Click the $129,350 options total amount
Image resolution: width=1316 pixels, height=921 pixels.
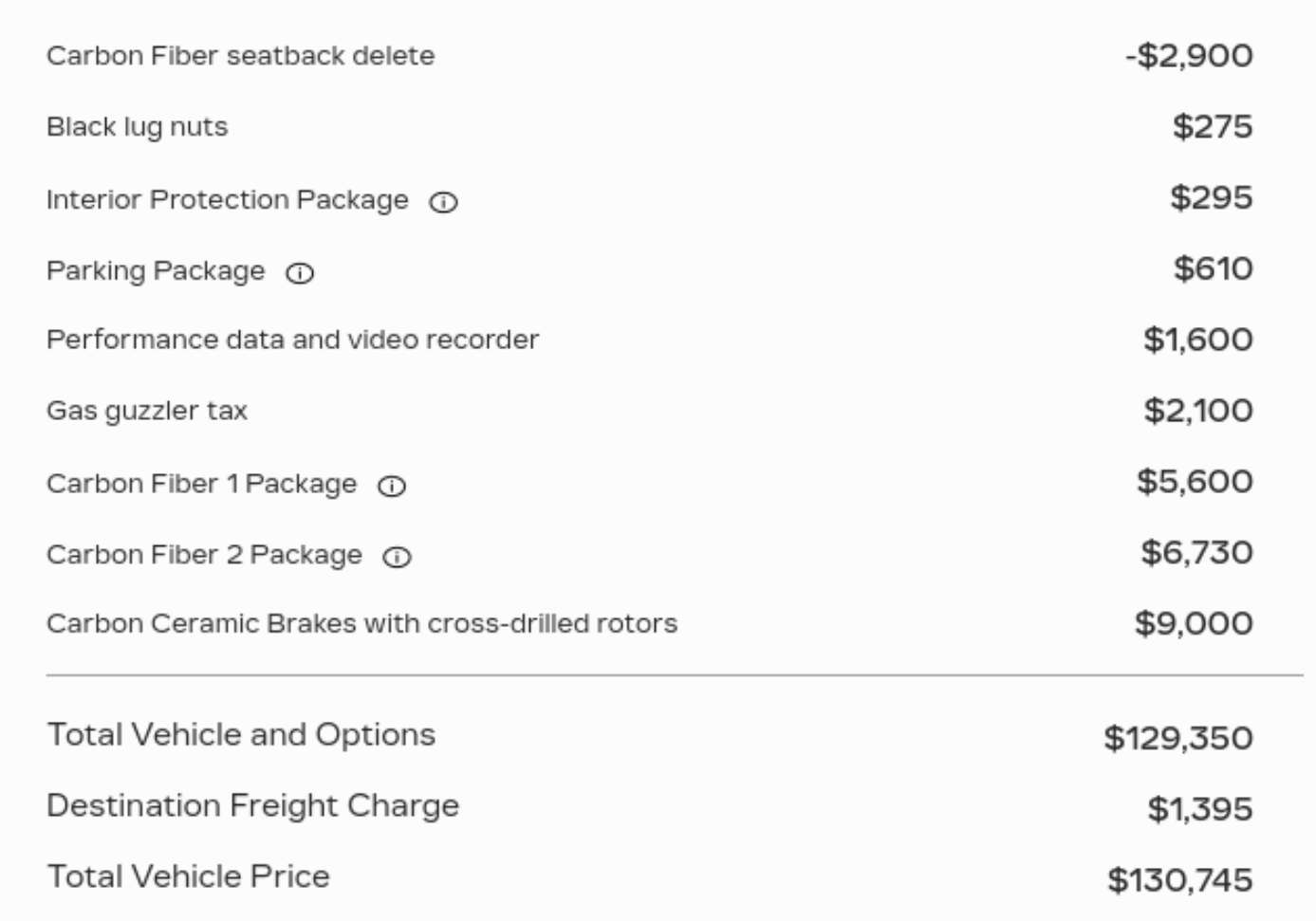1177,738
